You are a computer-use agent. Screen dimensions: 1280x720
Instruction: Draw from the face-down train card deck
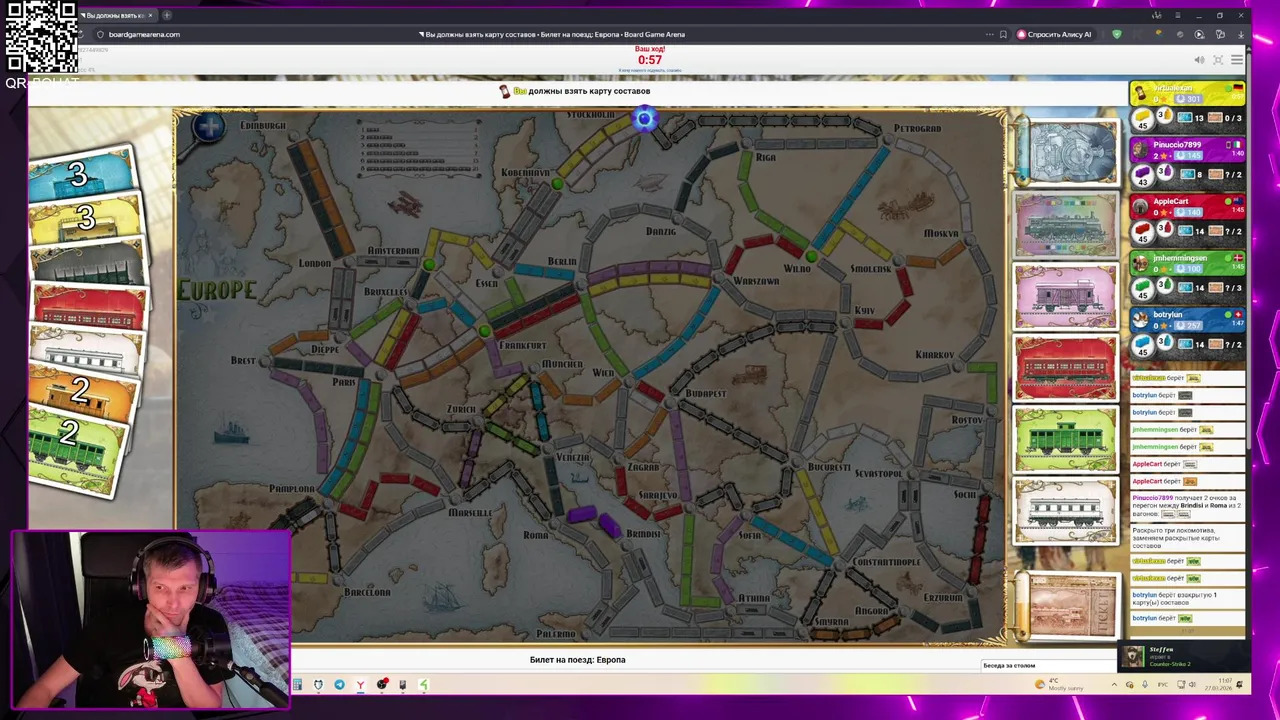point(1065,153)
